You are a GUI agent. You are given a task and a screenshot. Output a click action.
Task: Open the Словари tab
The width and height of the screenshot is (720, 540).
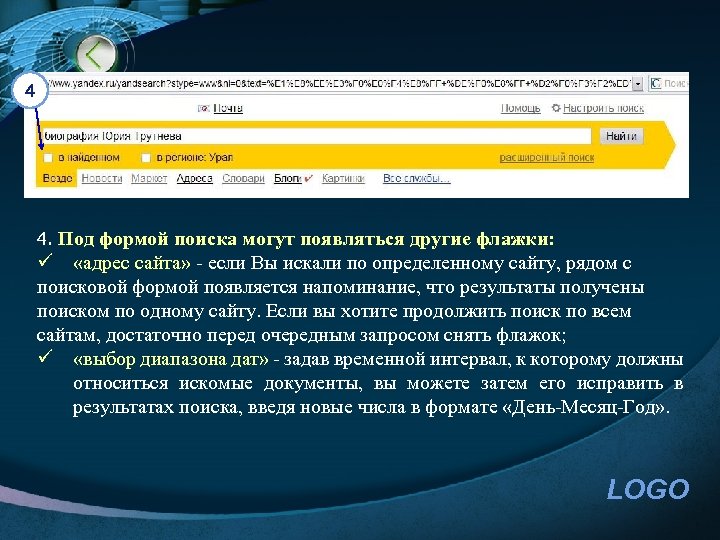pos(243,178)
